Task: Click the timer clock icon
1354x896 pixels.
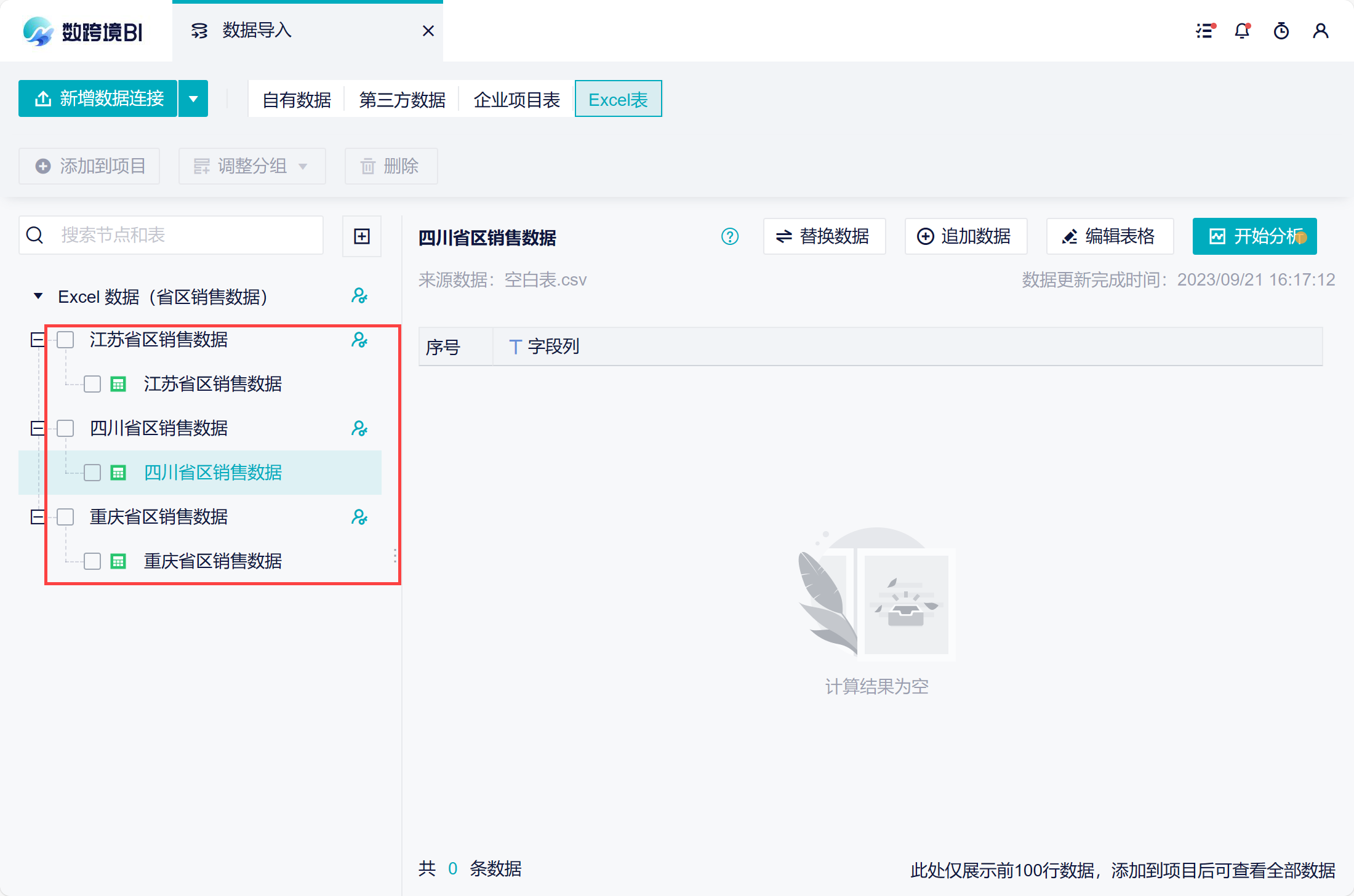Action: click(x=1281, y=31)
